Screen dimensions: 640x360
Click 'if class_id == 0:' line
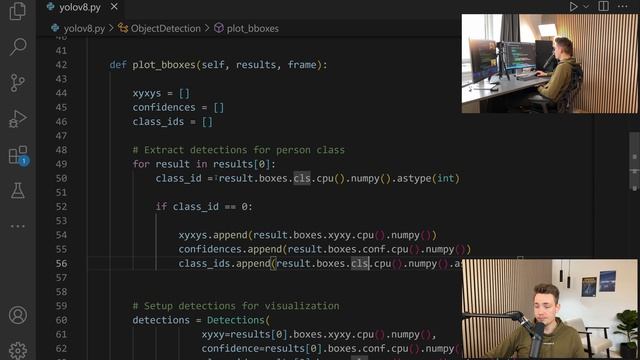point(204,207)
